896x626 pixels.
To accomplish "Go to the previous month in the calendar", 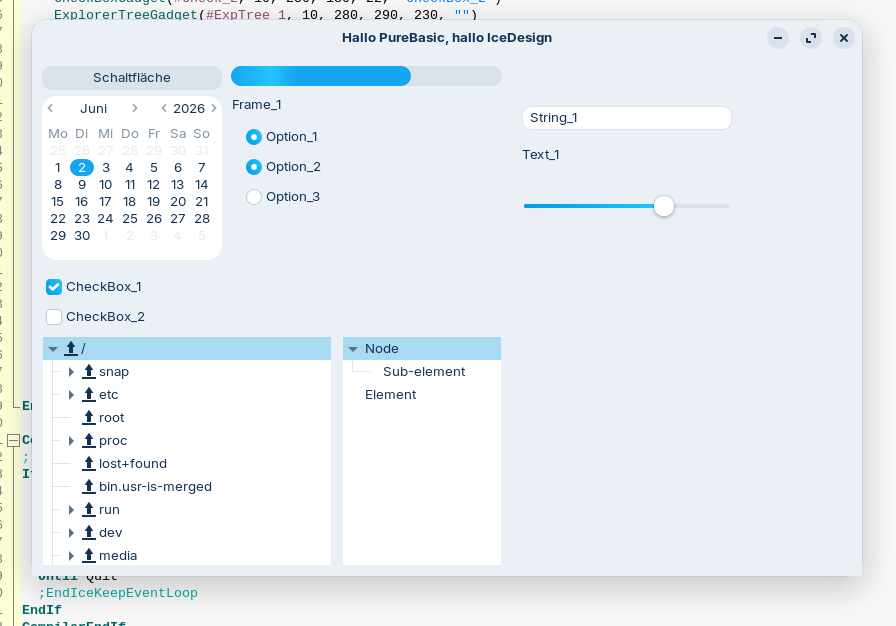I will pos(50,108).
